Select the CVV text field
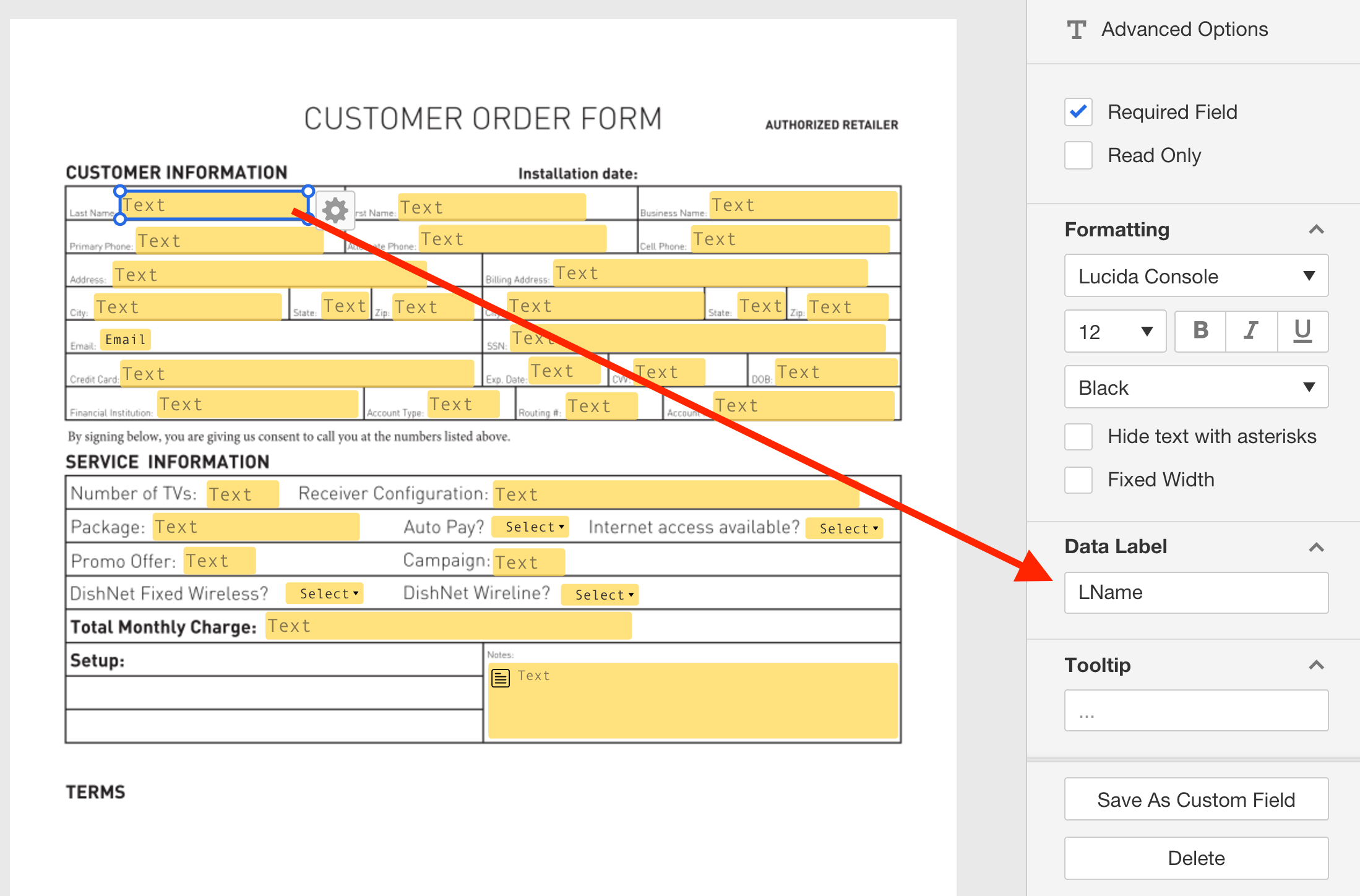1360x896 pixels. [x=669, y=372]
